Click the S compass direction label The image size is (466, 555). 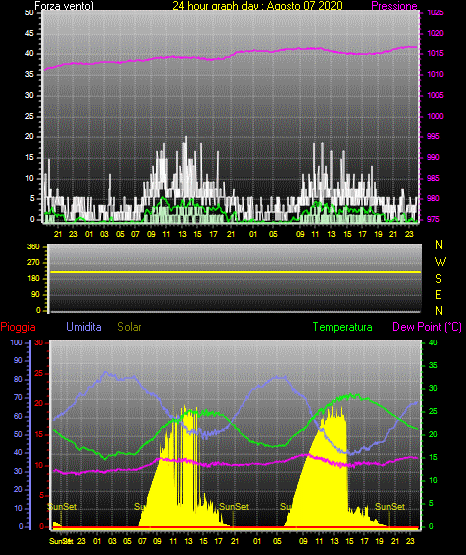[439, 279]
